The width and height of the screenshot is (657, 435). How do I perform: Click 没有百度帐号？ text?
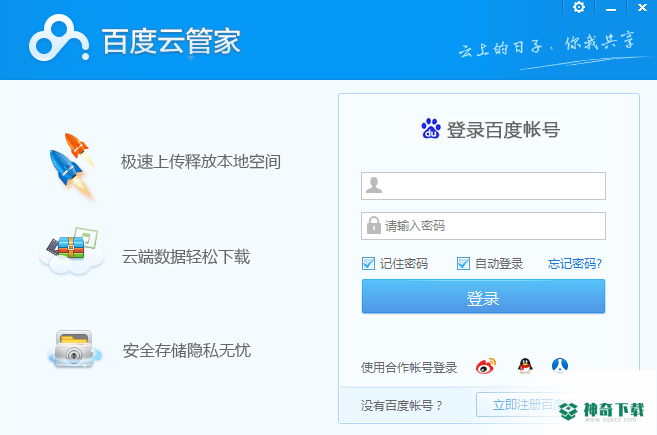click(x=401, y=405)
